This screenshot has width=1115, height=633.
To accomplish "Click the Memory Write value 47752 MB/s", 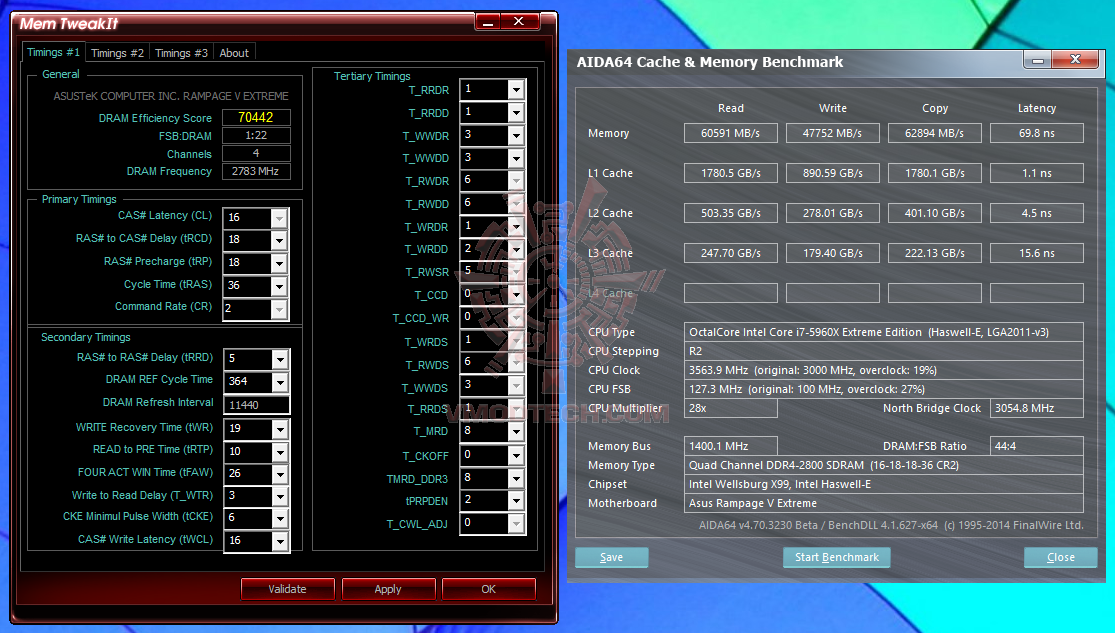I will [x=833, y=133].
